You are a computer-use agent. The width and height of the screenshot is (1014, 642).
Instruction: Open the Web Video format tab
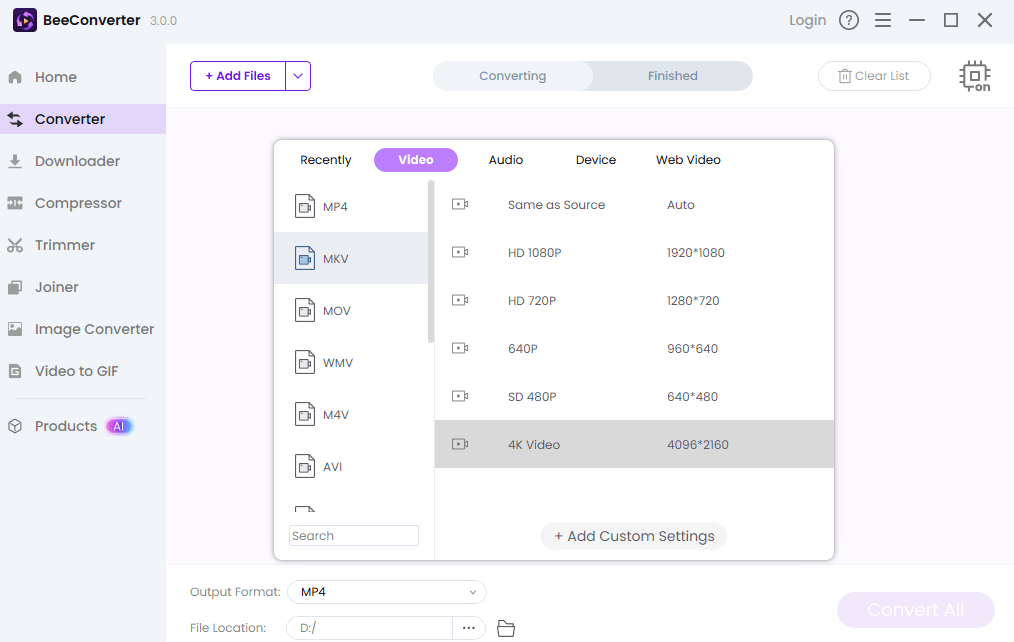click(688, 160)
